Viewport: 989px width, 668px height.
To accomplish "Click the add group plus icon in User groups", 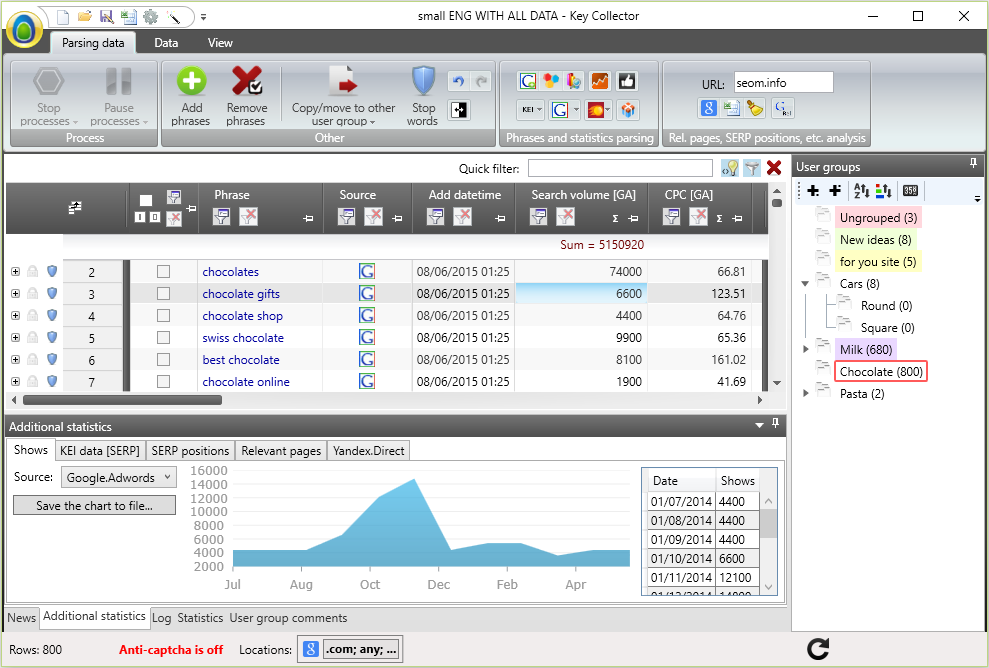I will pos(813,191).
